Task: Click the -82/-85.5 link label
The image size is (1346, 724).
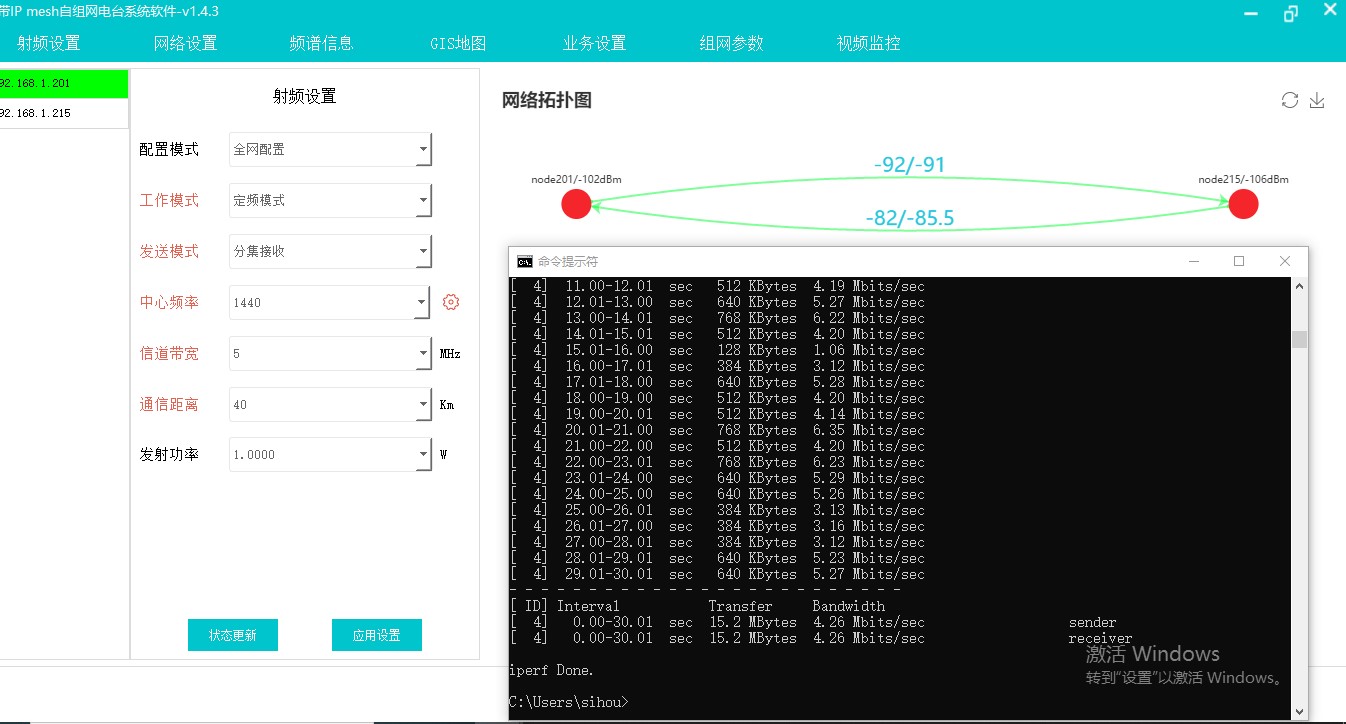Action: click(x=909, y=218)
